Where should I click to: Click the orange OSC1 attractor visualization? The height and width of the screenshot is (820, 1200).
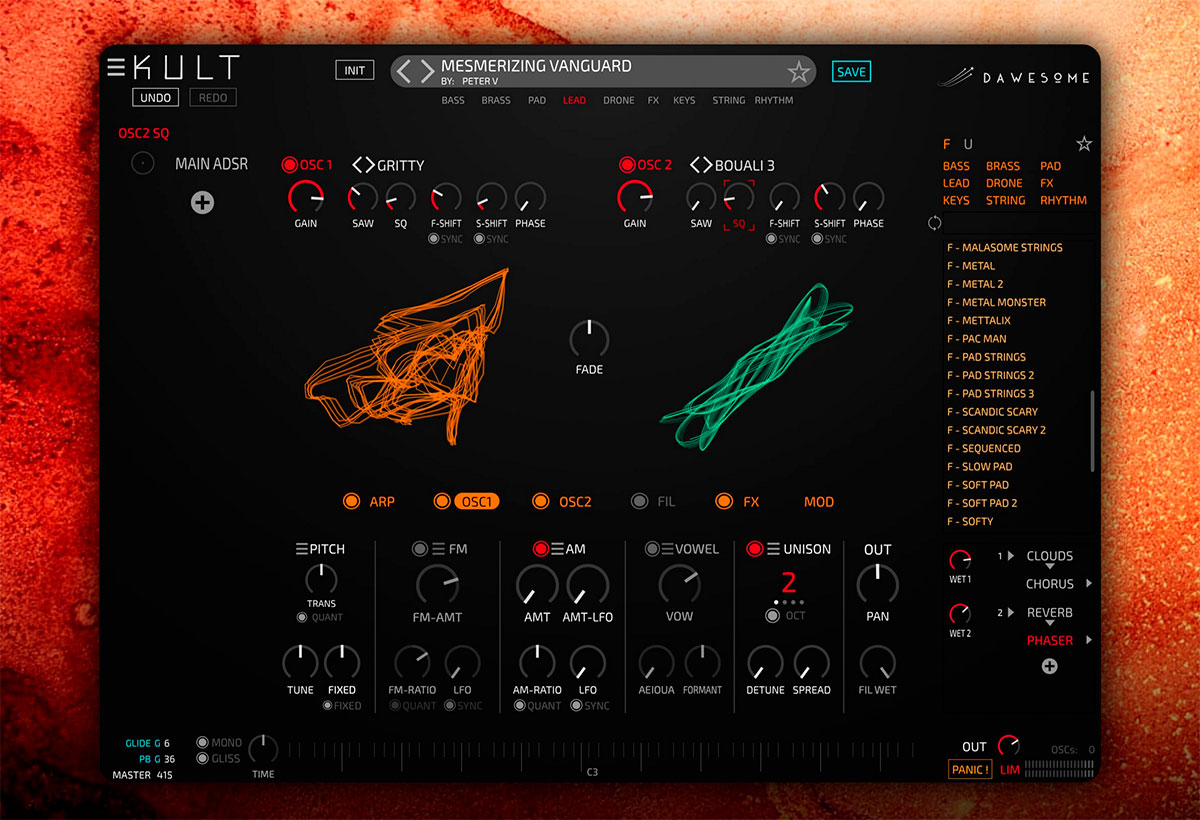tap(405, 355)
